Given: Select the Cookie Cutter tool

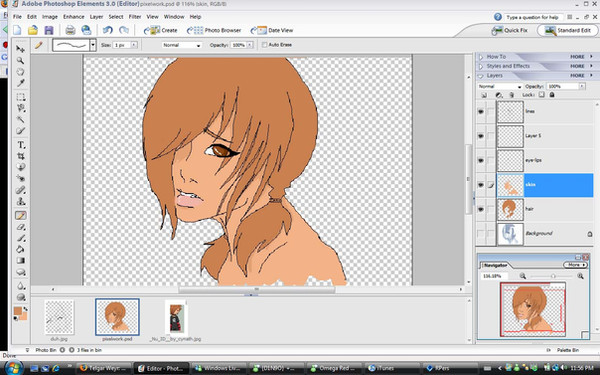Looking at the screenshot, I should 21,167.
